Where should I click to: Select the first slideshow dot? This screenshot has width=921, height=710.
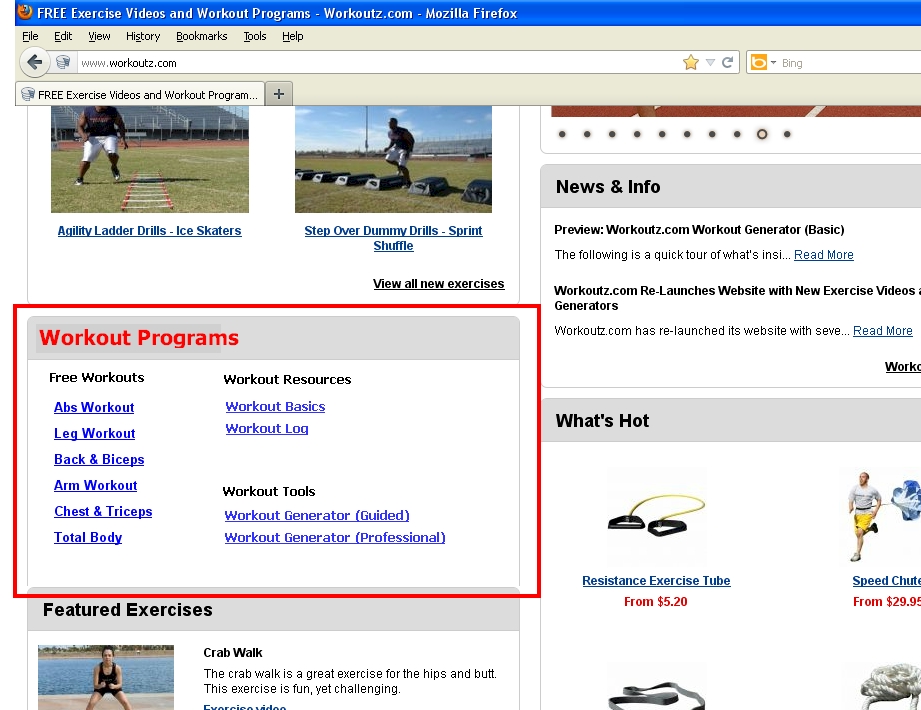pos(562,134)
